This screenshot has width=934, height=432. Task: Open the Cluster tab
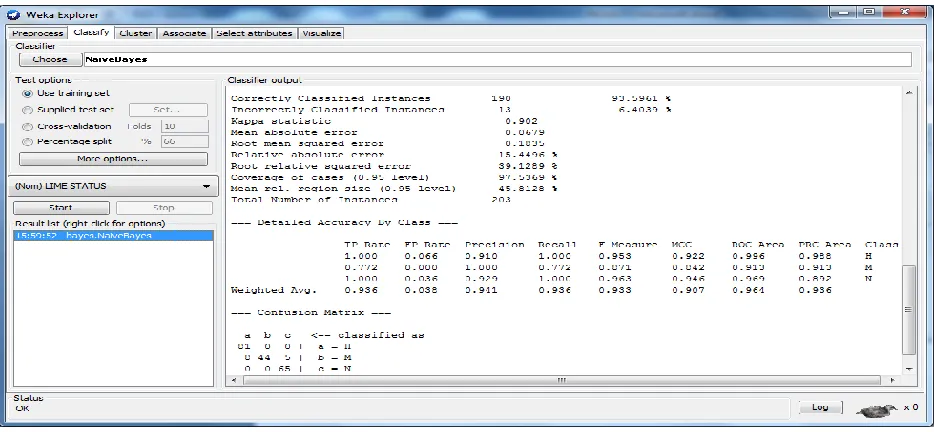pos(136,34)
